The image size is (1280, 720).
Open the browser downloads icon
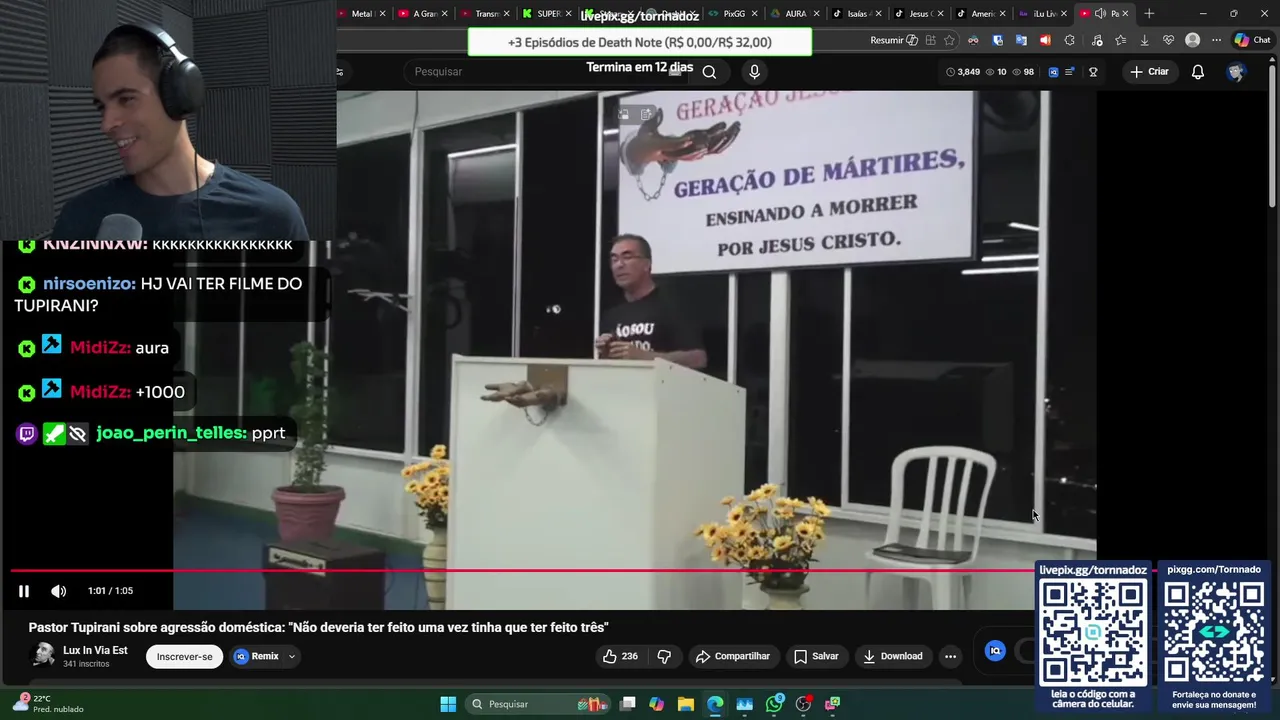click(1144, 40)
